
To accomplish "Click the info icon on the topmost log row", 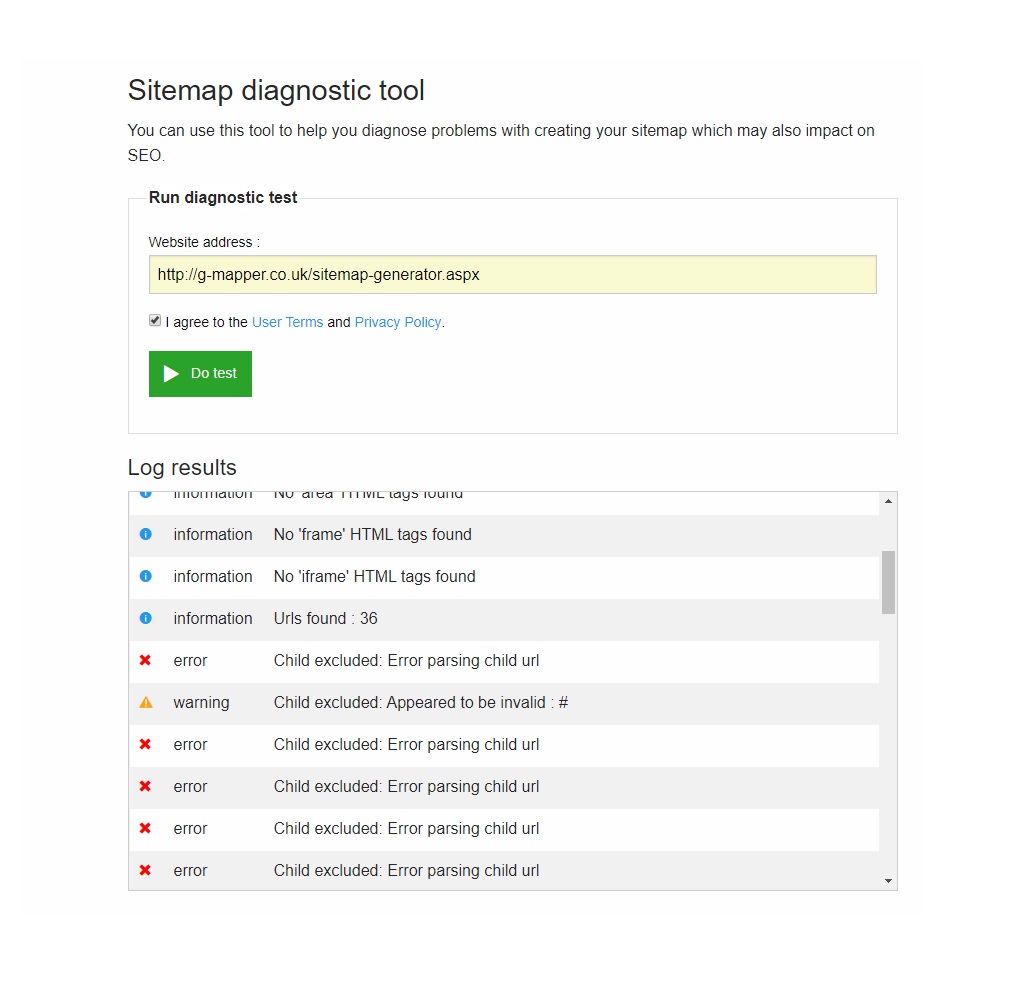I will (146, 493).
